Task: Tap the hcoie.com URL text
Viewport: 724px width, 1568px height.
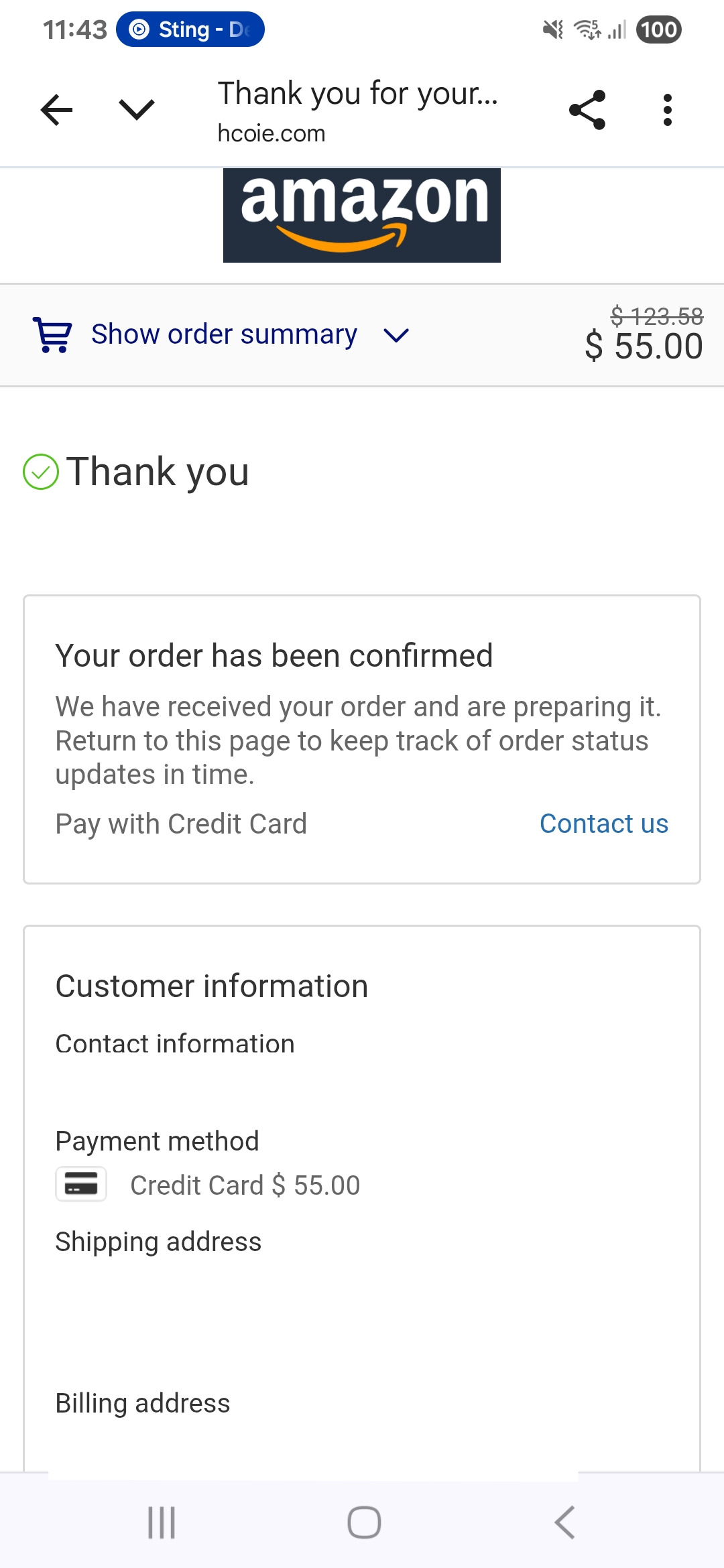Action: pyautogui.click(x=271, y=133)
